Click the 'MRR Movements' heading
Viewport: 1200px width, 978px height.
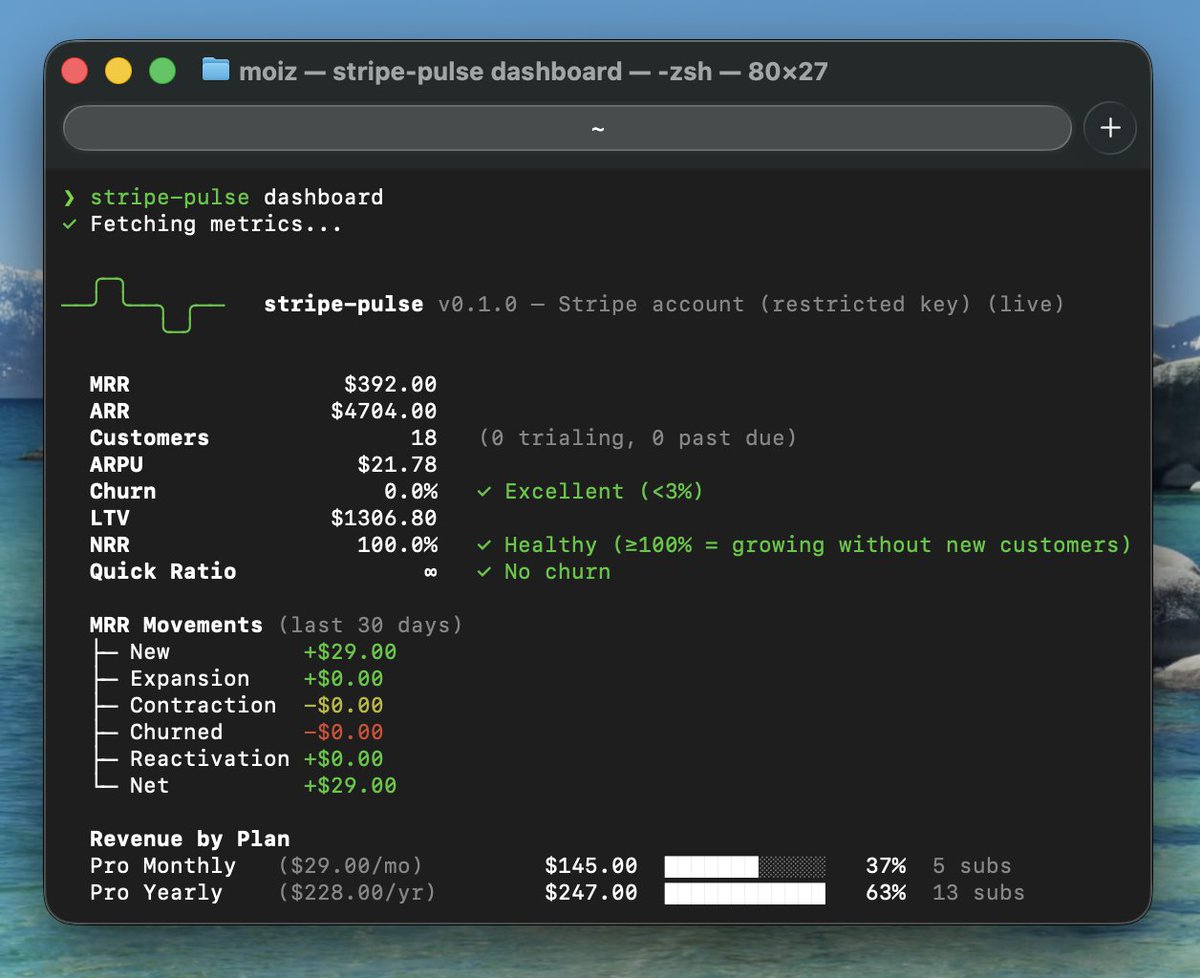click(176, 625)
